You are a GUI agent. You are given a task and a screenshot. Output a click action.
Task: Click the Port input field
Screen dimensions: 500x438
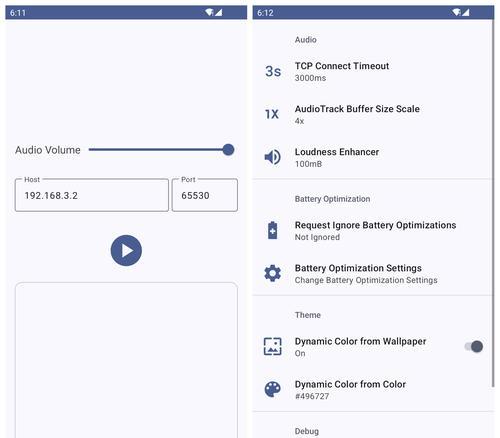coord(205,195)
